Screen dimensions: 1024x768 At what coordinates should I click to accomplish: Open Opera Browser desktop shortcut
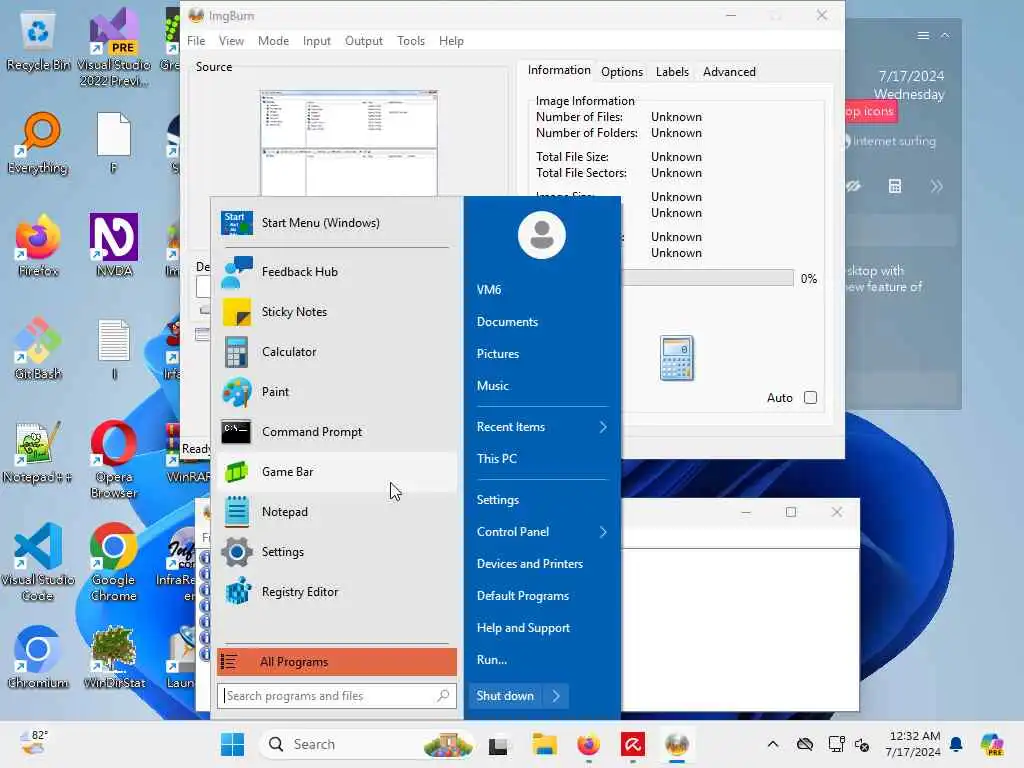[x=114, y=458]
